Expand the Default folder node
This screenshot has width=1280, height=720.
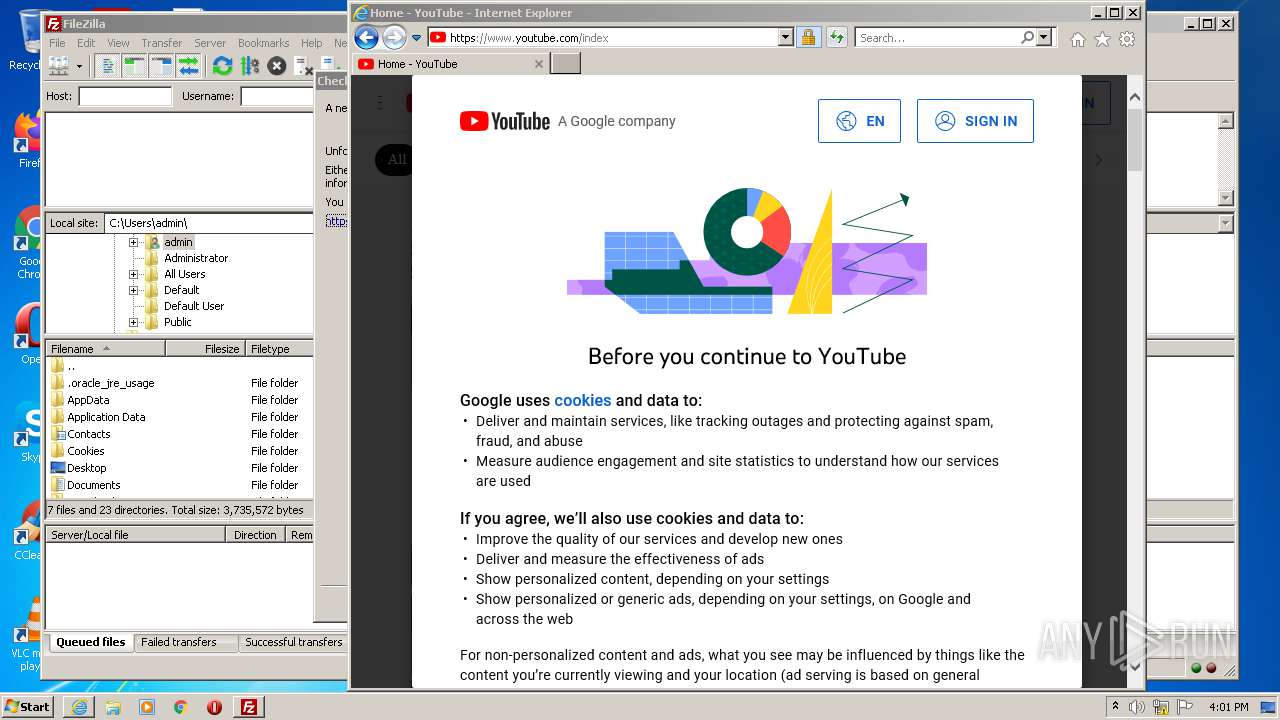133,290
